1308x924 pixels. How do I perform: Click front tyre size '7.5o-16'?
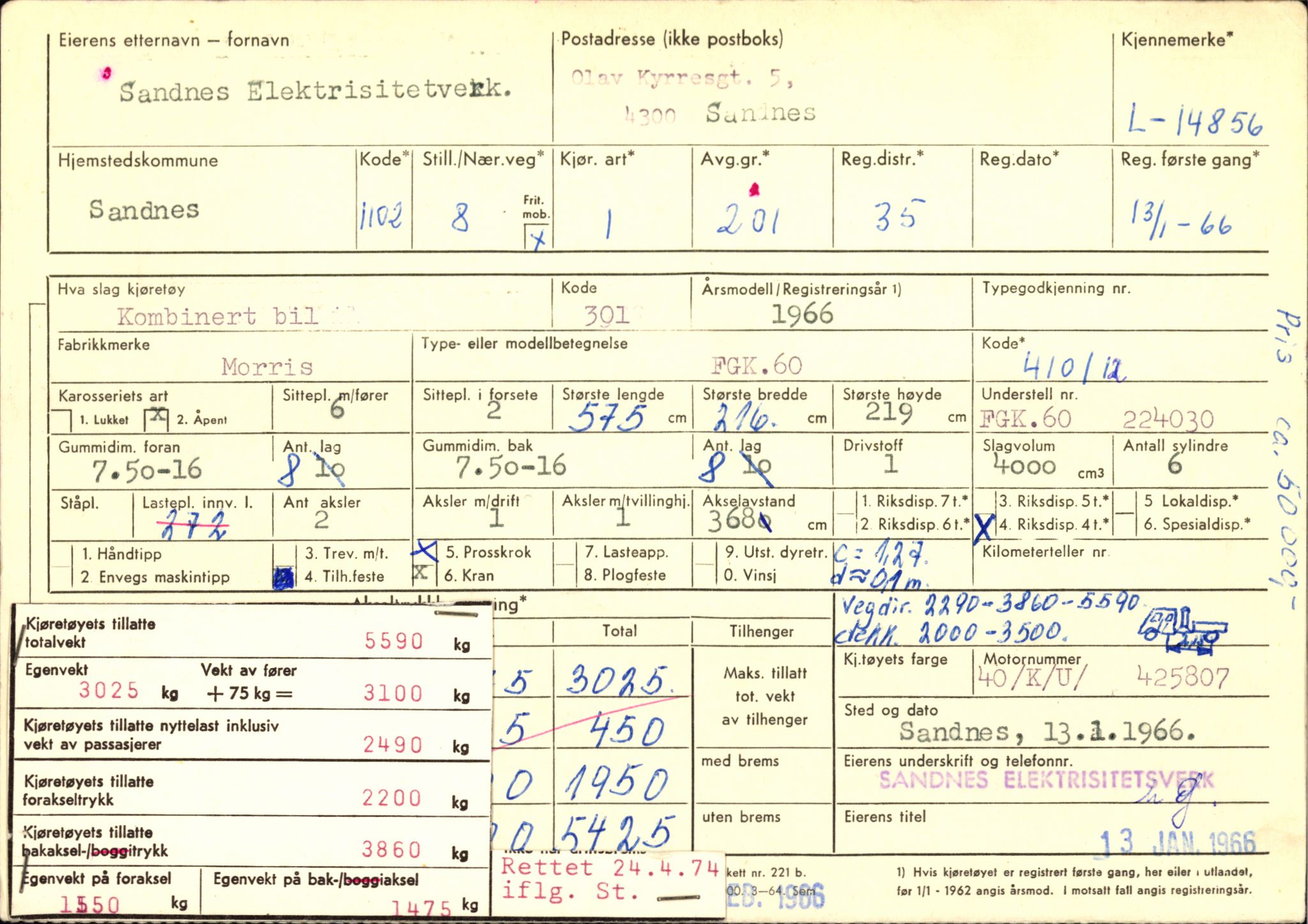(x=147, y=471)
